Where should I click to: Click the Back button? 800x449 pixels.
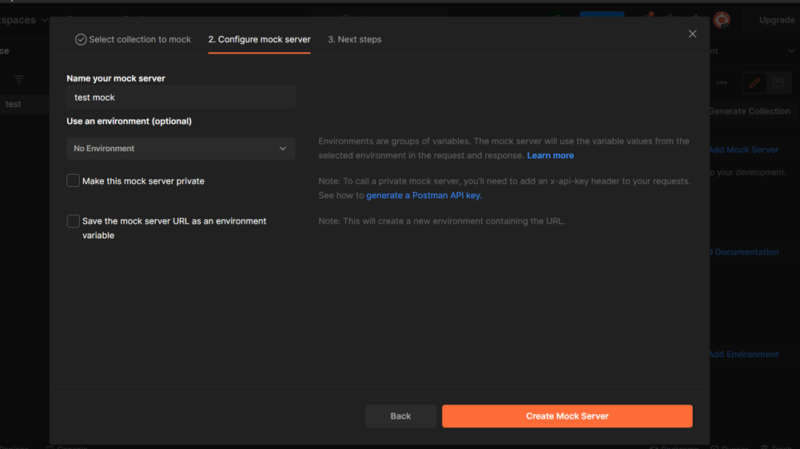pyautogui.click(x=401, y=416)
